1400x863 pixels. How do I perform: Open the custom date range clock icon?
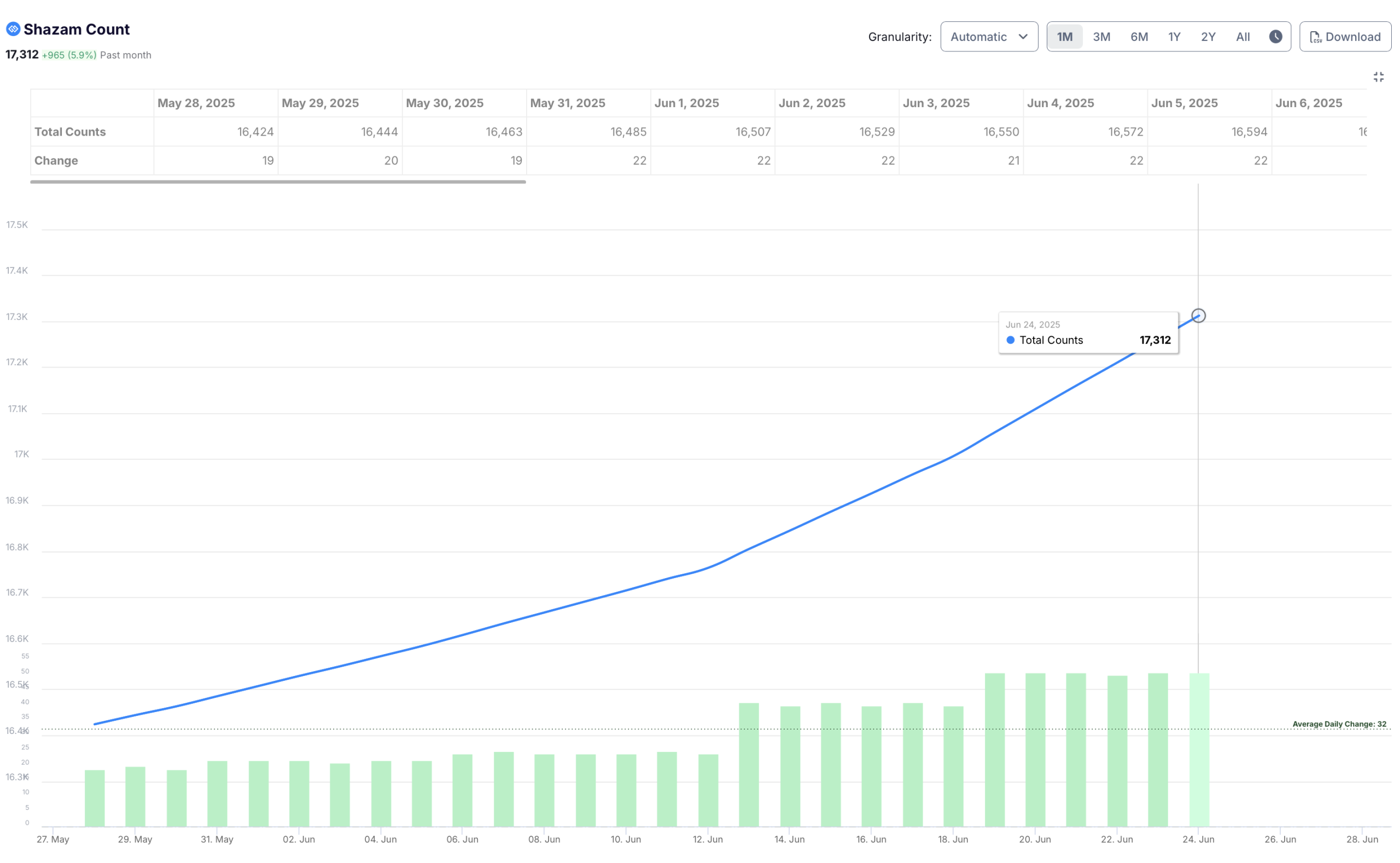tap(1275, 37)
